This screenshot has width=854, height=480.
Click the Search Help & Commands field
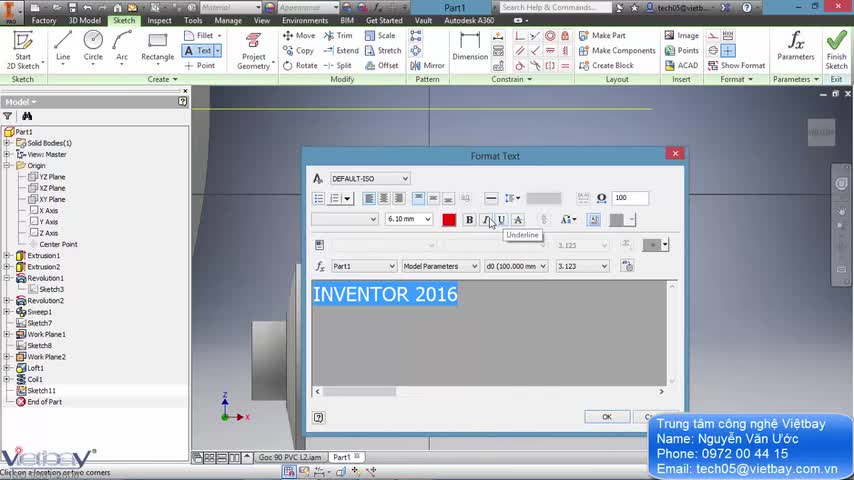point(554,8)
